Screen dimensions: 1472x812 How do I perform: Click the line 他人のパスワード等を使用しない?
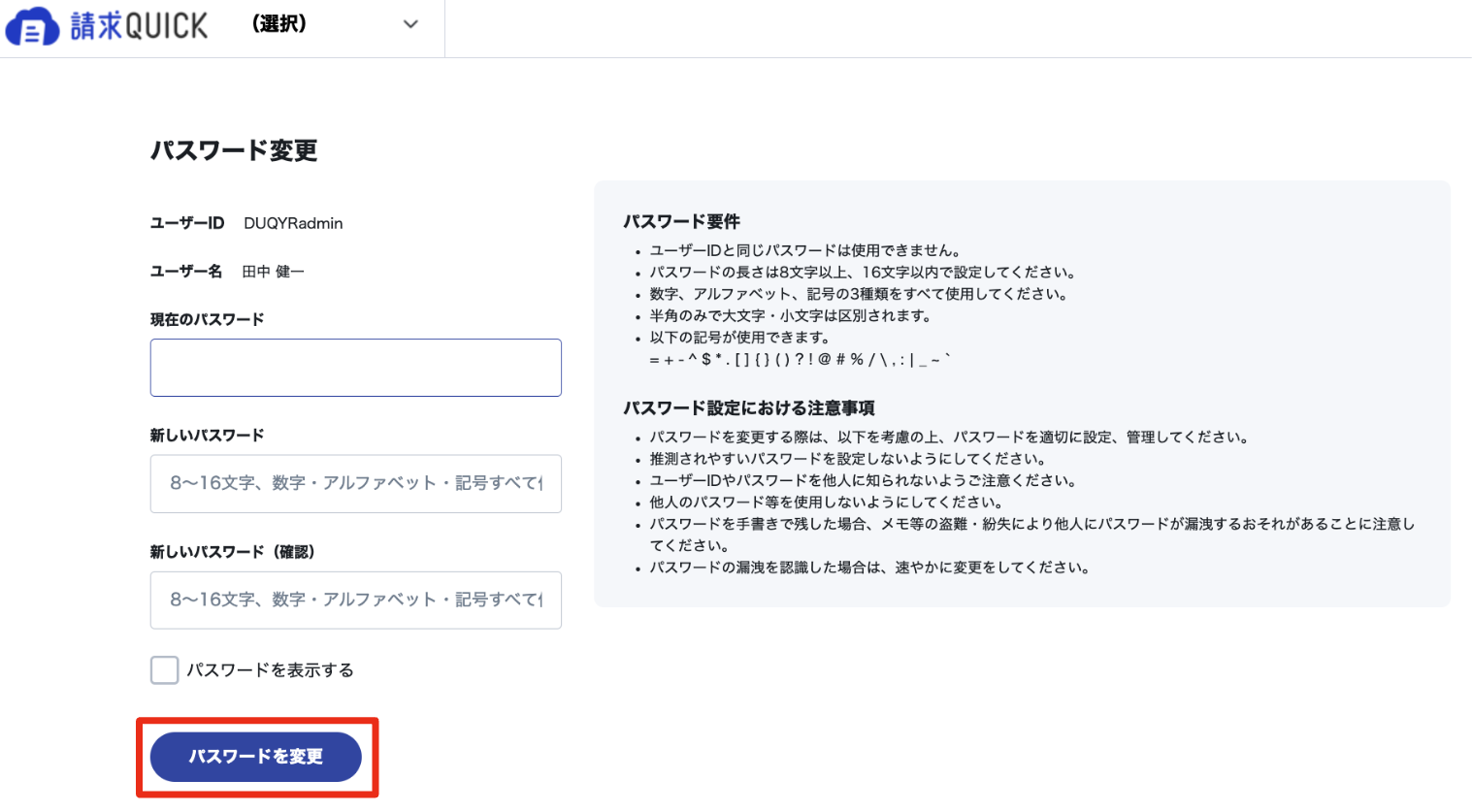pos(826,503)
